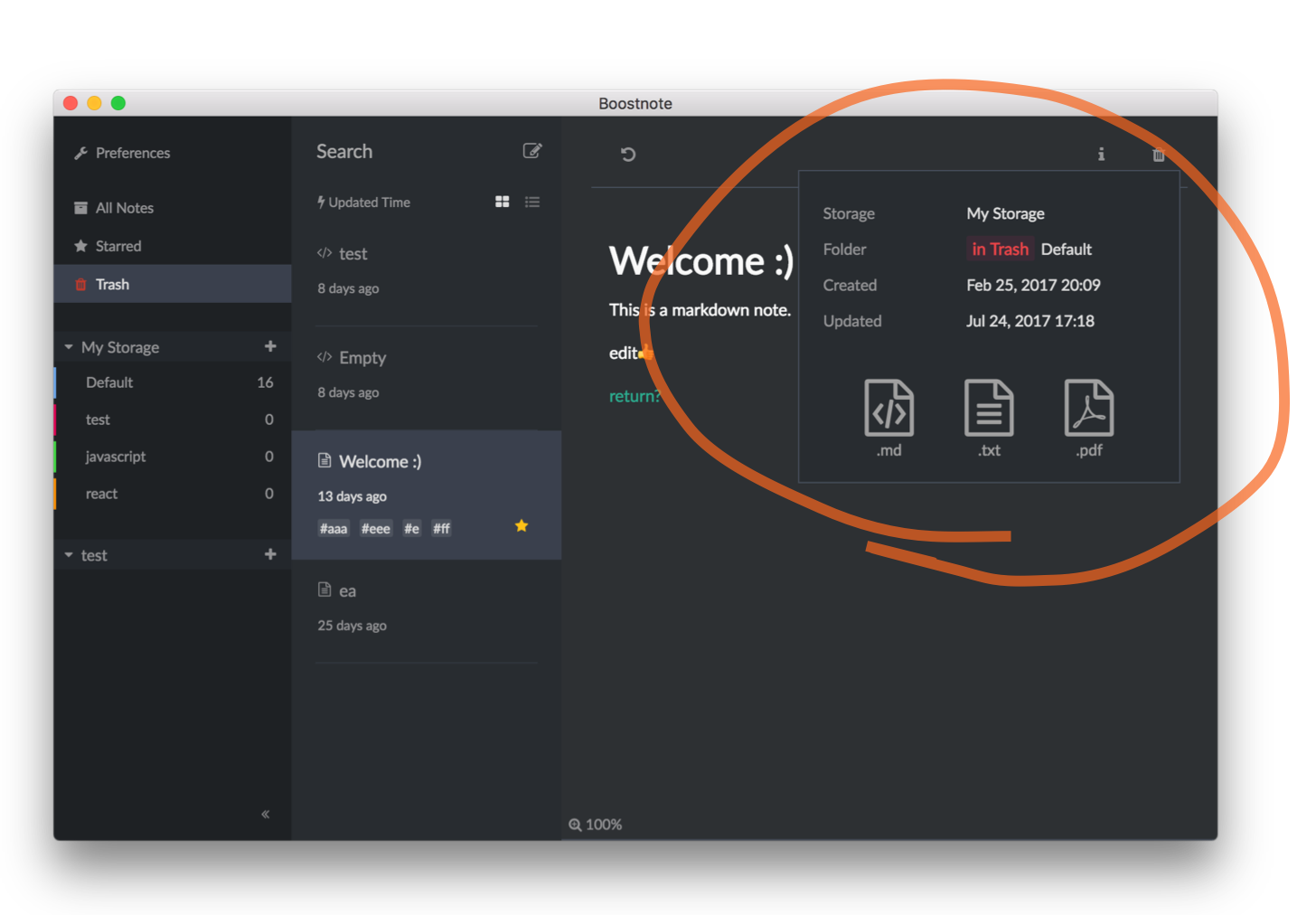Image resolution: width=1316 pixels, height=915 pixels.
Task: Collapse the My Storage tree
Action: pyautogui.click(x=69, y=347)
